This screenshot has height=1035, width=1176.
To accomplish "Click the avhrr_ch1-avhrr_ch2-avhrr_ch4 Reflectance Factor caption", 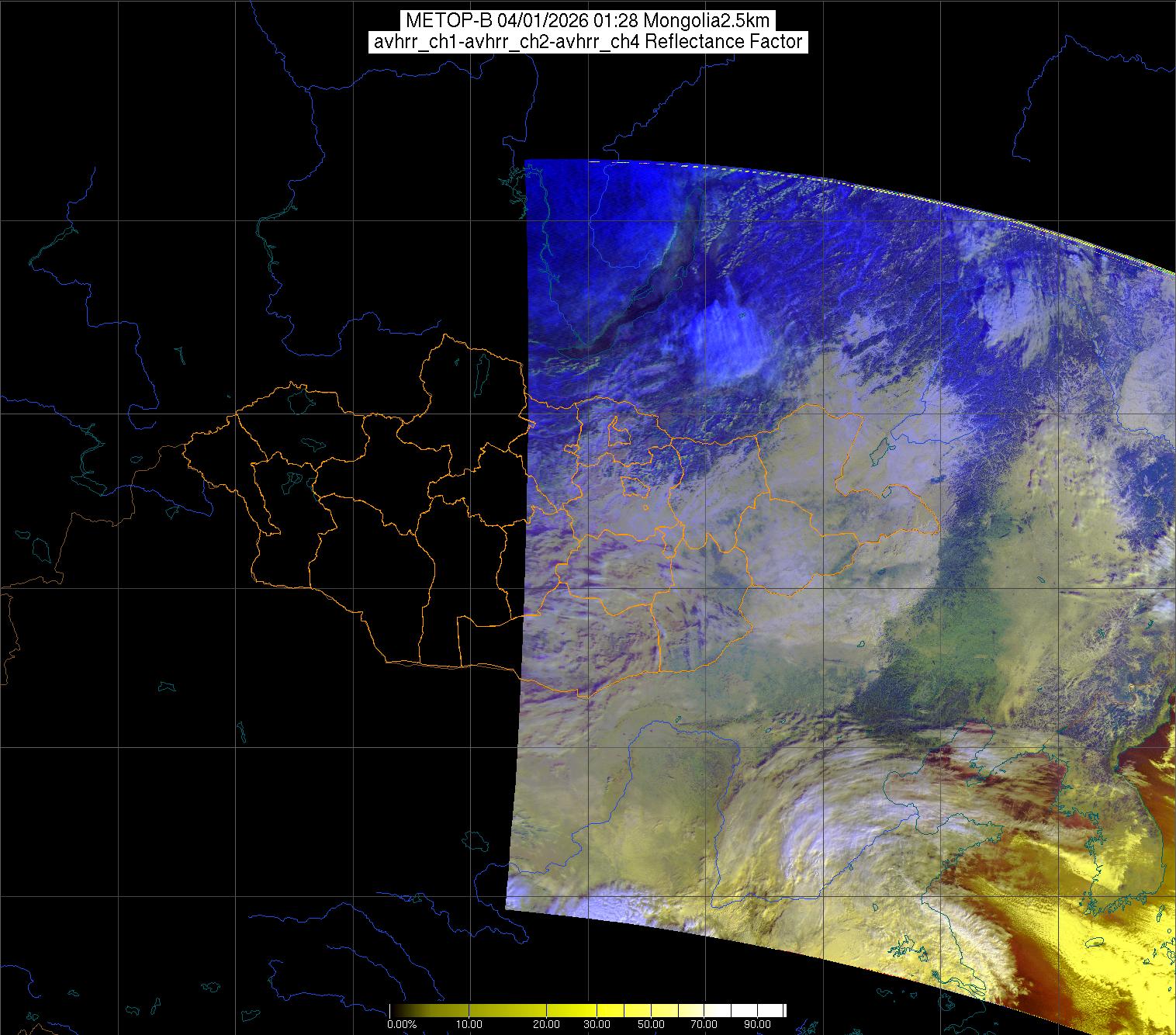I will [x=587, y=42].
